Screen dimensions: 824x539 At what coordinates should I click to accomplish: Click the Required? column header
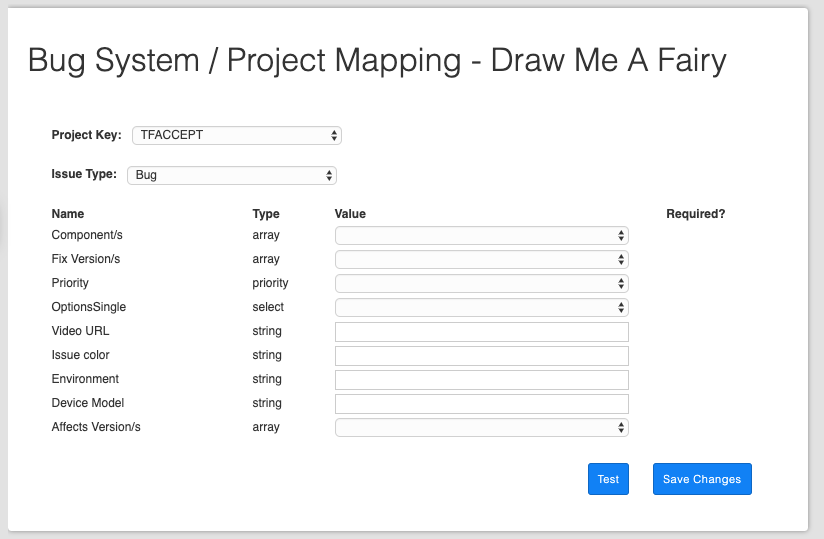tap(695, 214)
